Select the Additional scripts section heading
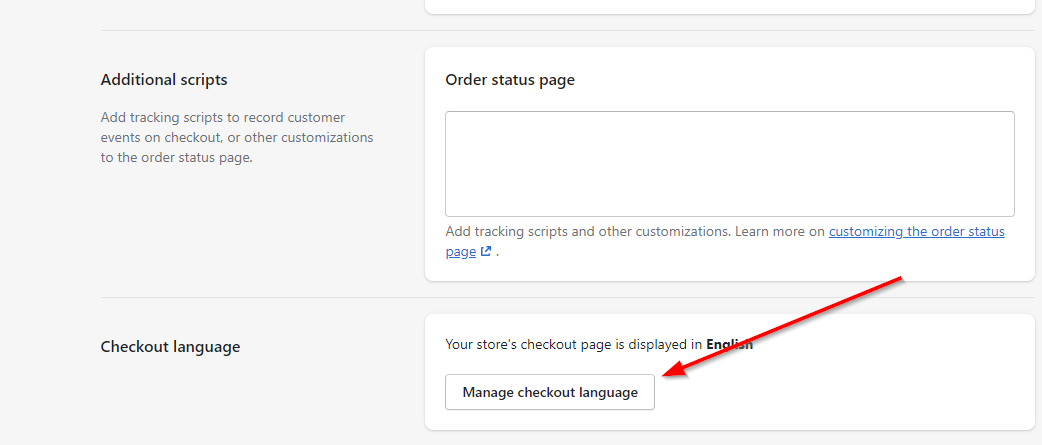 point(163,80)
